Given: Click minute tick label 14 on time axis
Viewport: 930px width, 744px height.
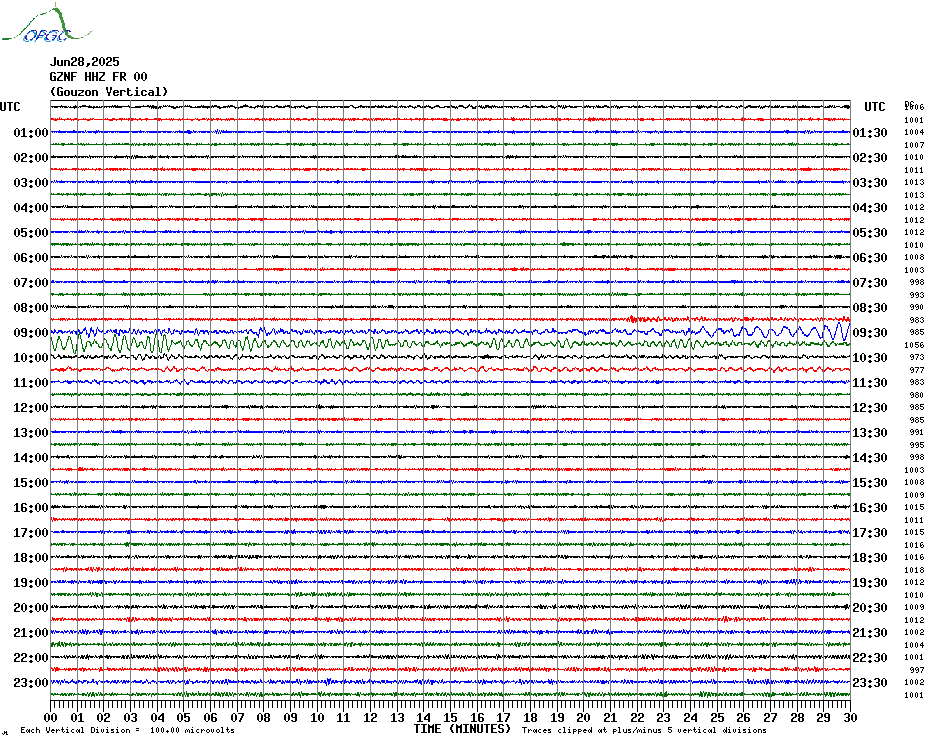Looking at the screenshot, I should point(424,718).
